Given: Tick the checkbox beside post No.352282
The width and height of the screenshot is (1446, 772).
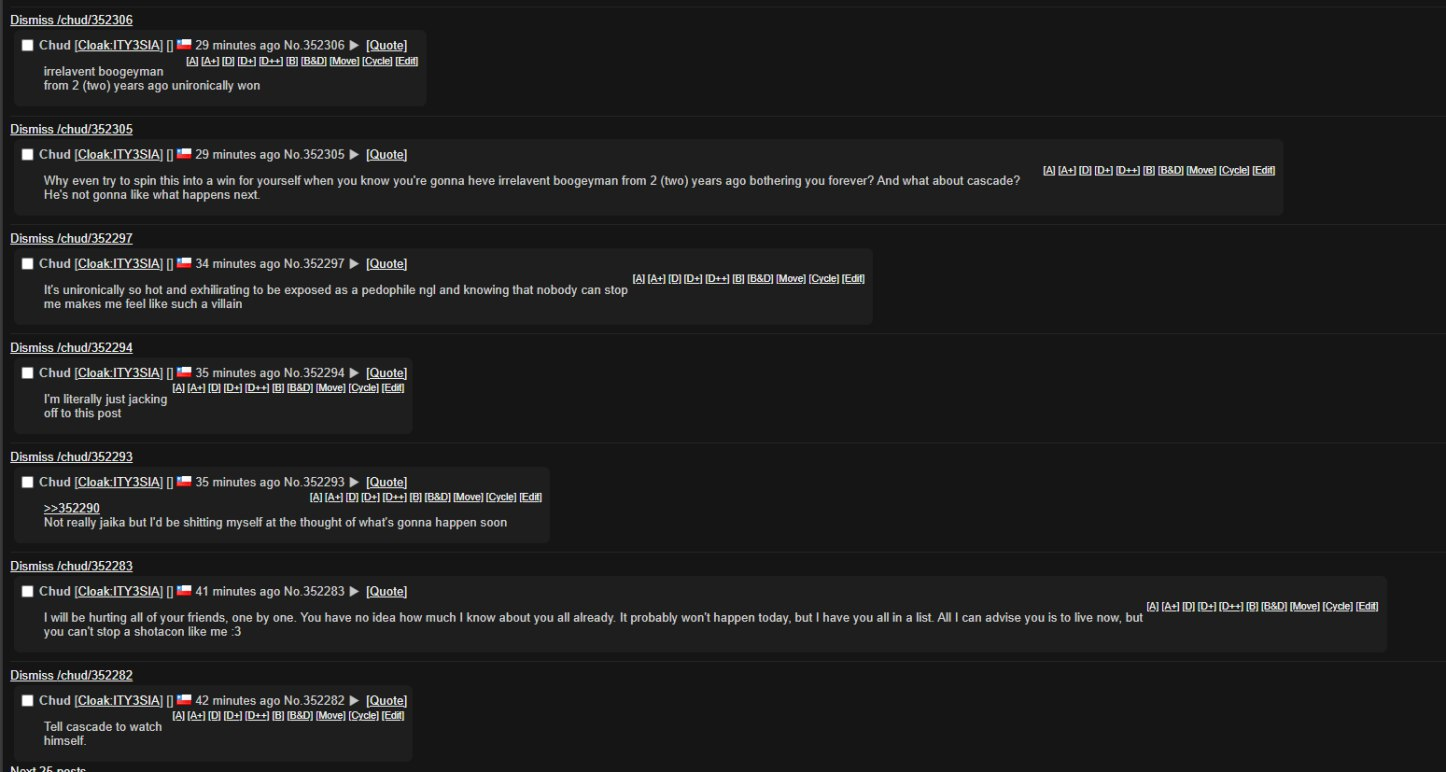Looking at the screenshot, I should [x=28, y=701].
